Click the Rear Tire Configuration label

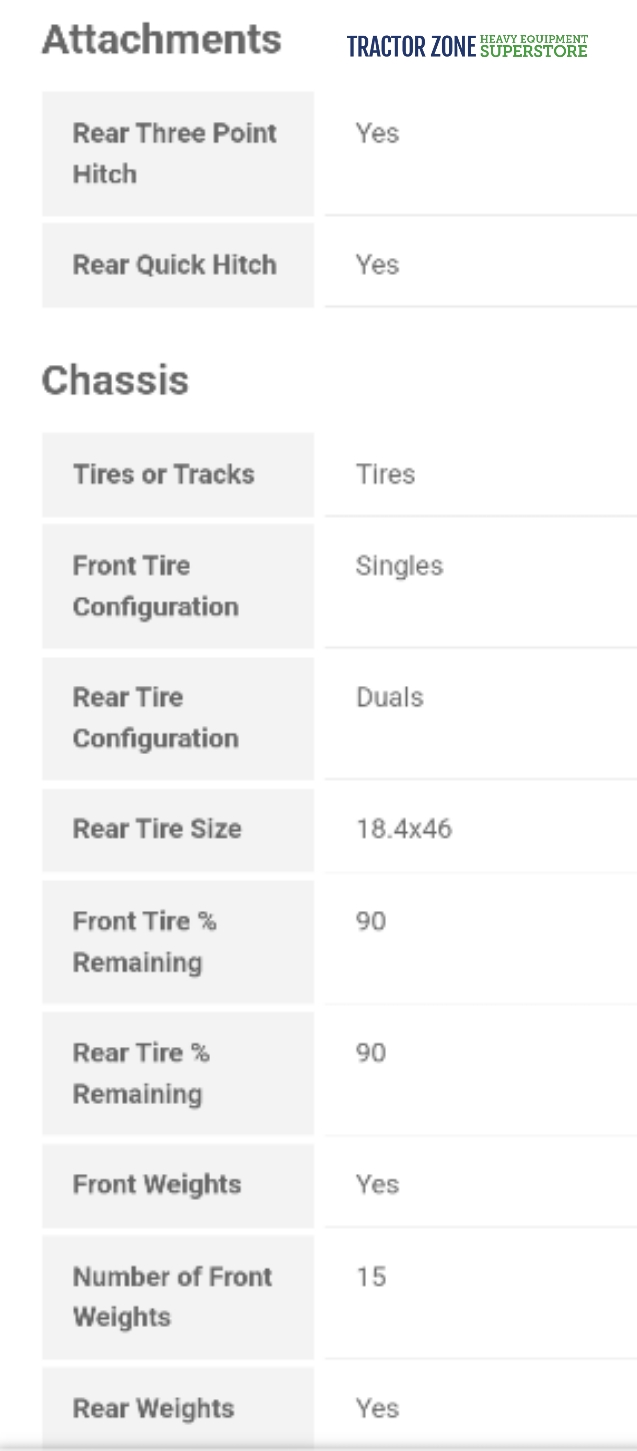tap(155, 718)
